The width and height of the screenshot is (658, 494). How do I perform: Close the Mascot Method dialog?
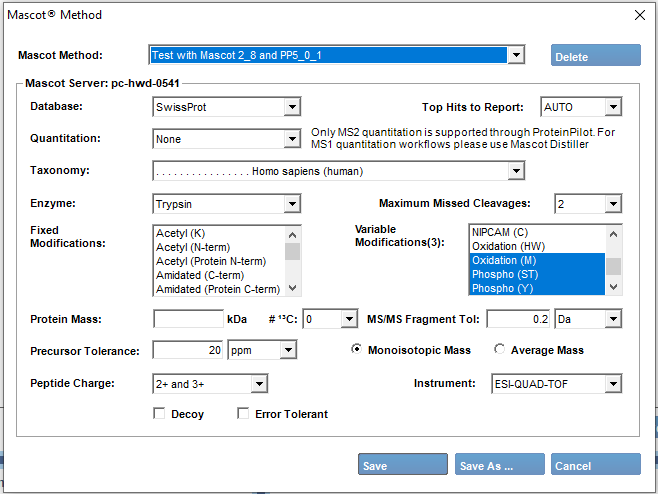tap(640, 15)
